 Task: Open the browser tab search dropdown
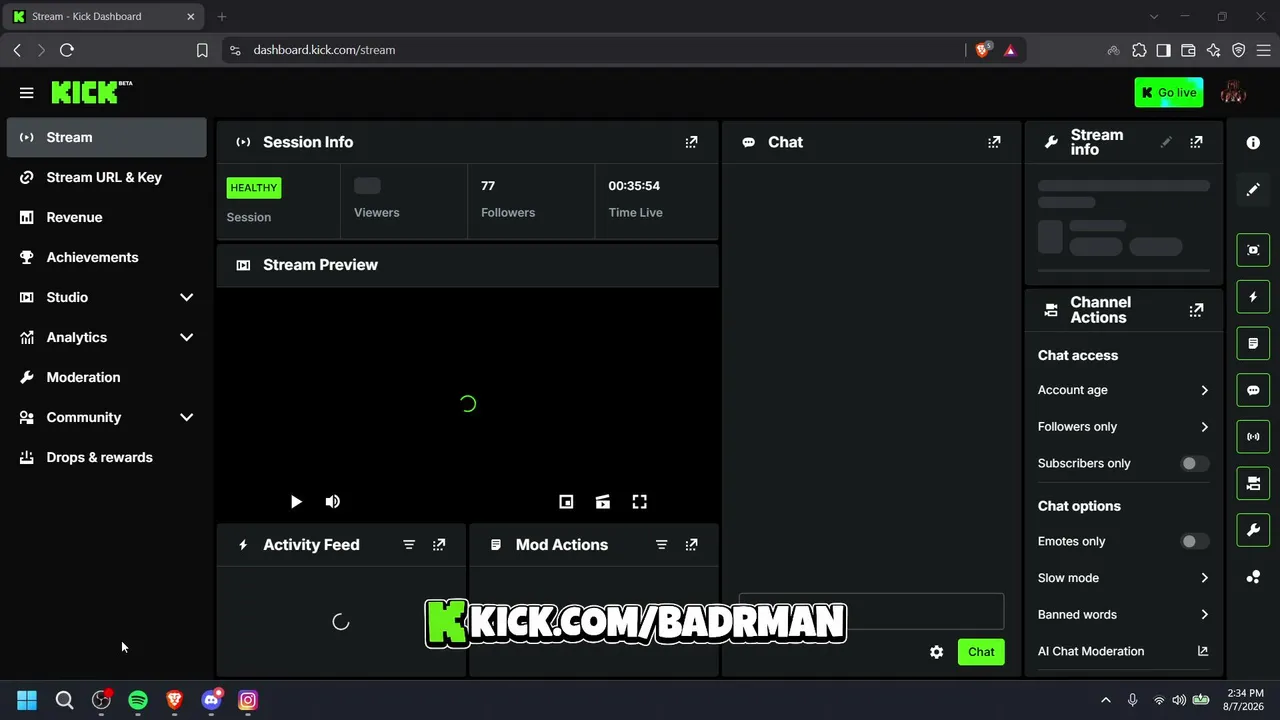1154,17
